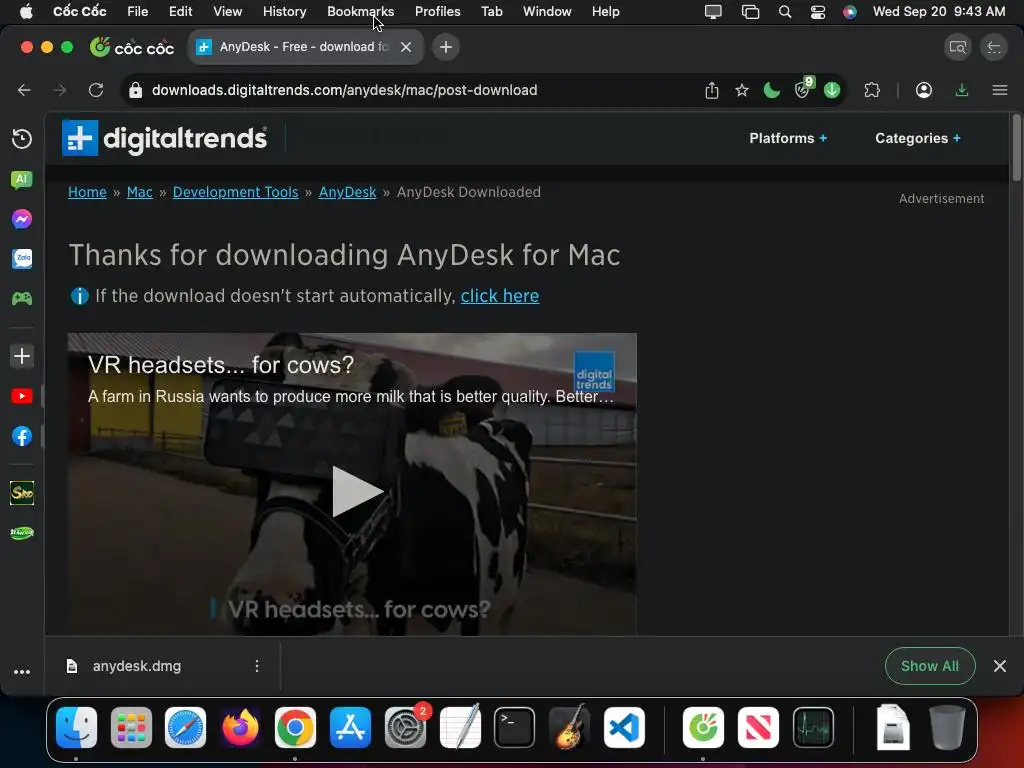This screenshot has width=1024, height=768.
Task: Open Control Center in menu bar
Action: (818, 12)
